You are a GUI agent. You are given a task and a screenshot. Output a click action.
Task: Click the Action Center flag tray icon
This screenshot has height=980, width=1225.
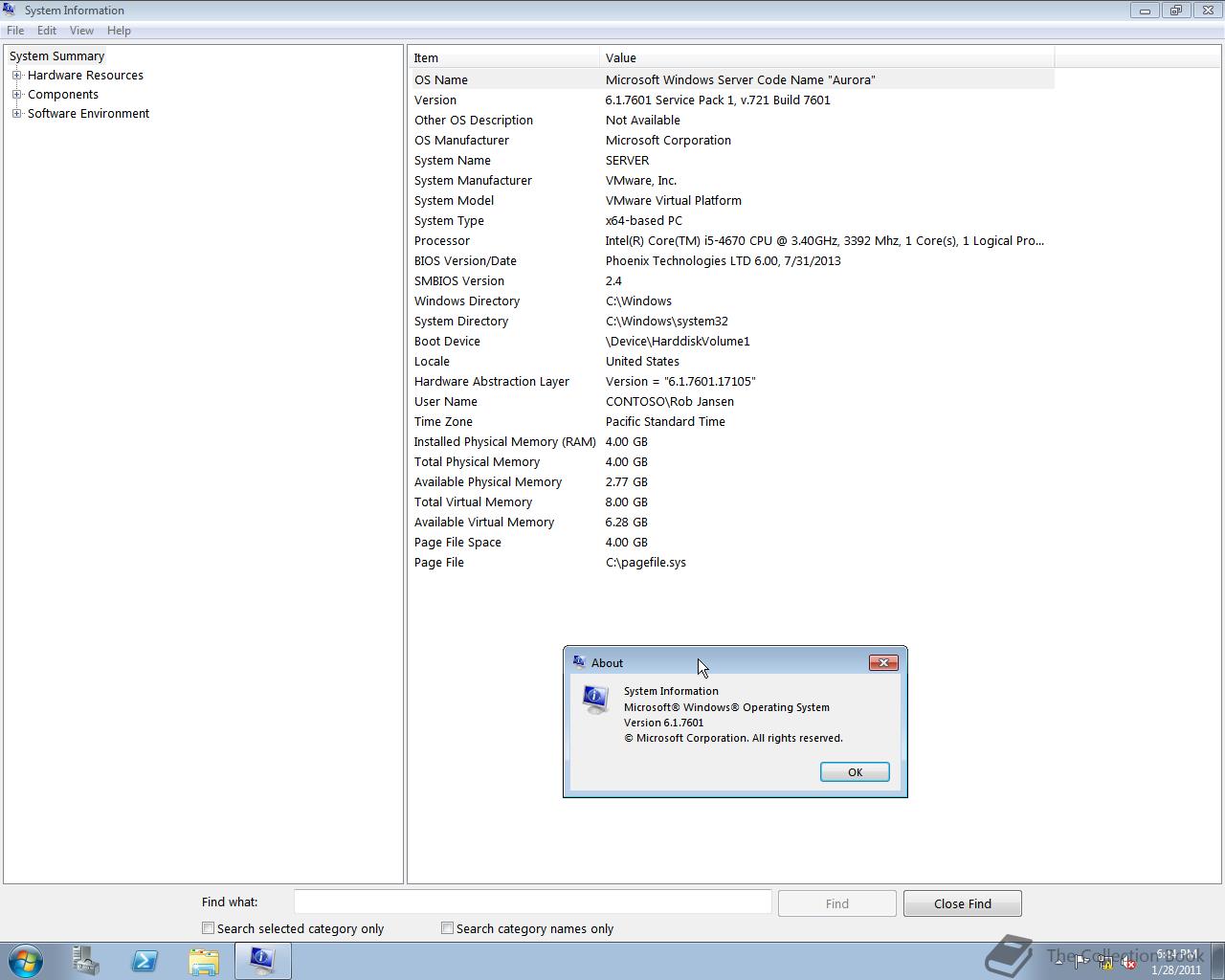(x=1081, y=963)
